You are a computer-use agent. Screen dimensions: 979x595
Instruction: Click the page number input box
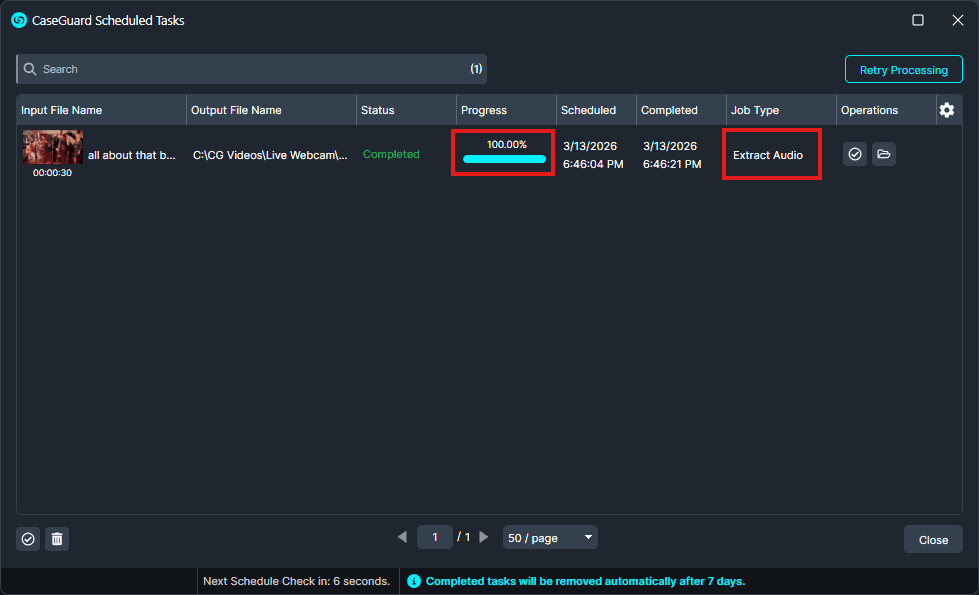(435, 538)
